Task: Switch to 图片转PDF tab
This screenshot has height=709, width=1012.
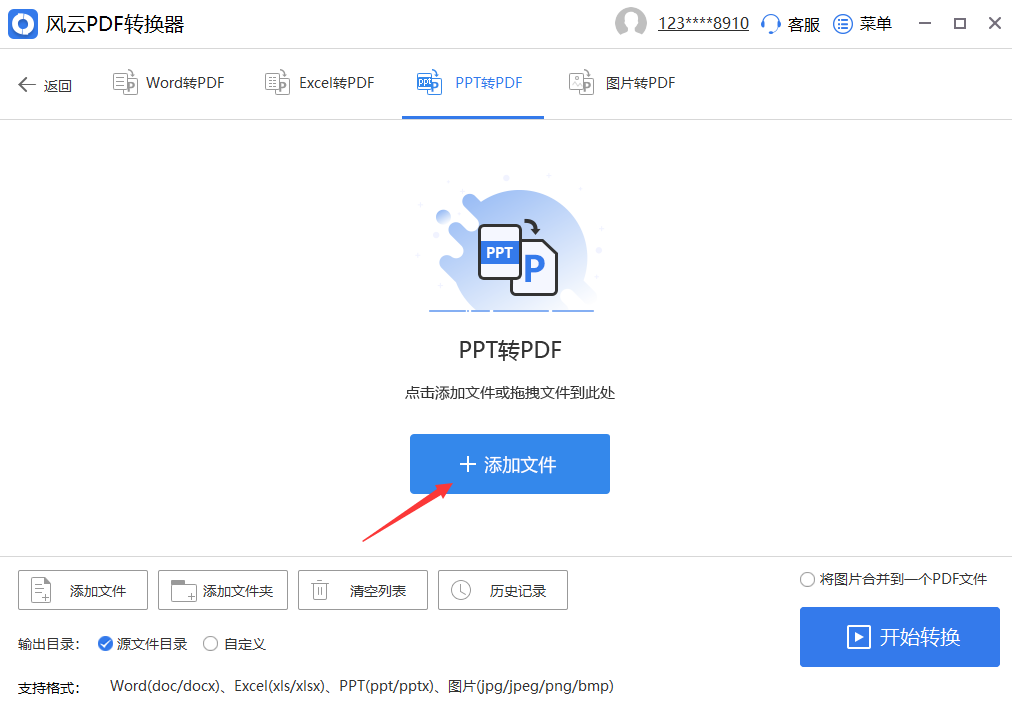Action: tap(622, 83)
